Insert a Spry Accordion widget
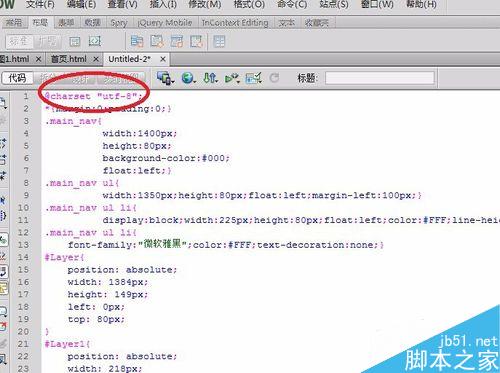The height and width of the screenshot is (373, 500). (177, 41)
